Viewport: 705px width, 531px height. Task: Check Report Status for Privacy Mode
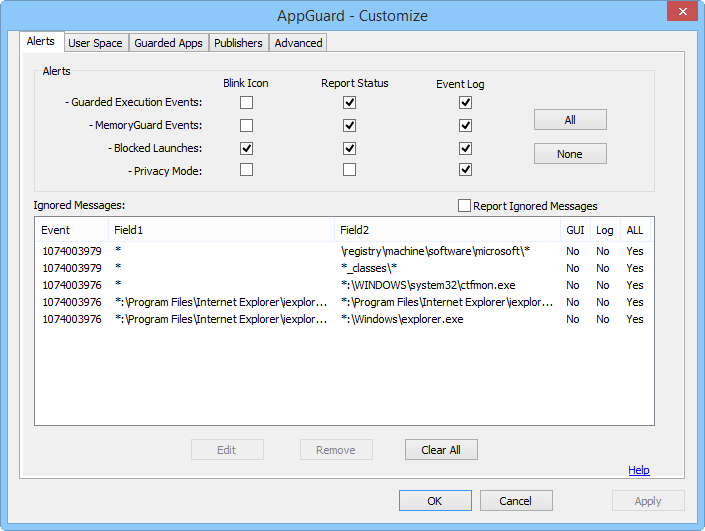tap(349, 170)
